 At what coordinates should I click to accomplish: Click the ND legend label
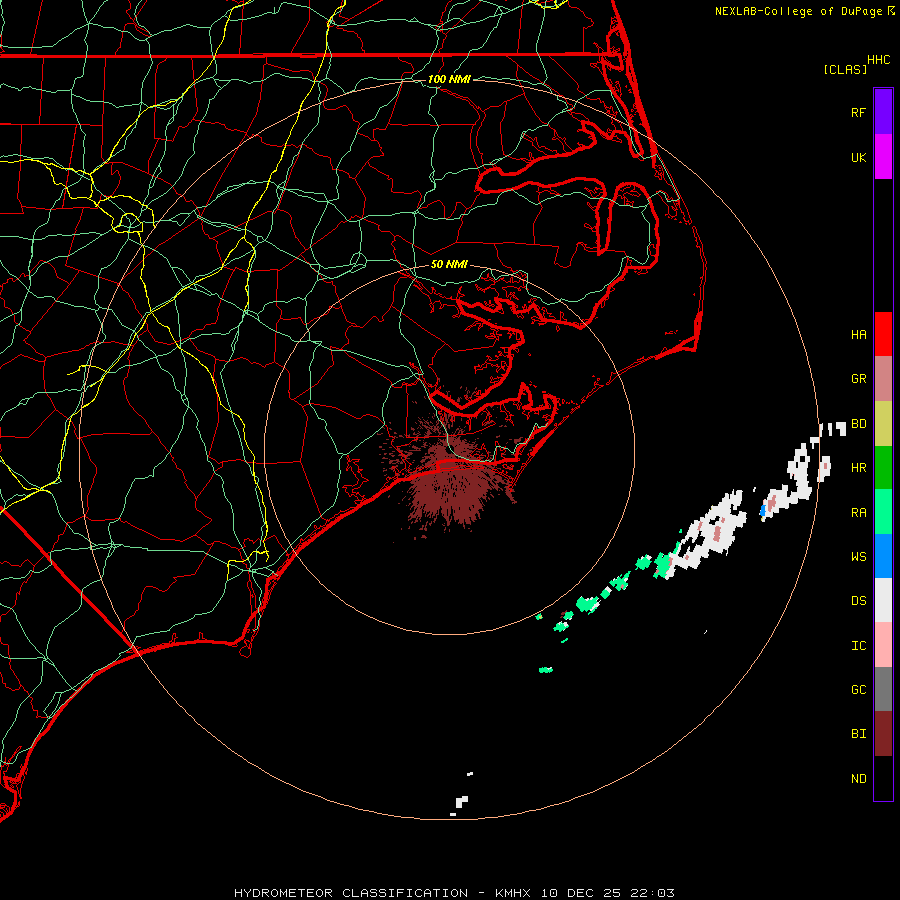click(858, 778)
